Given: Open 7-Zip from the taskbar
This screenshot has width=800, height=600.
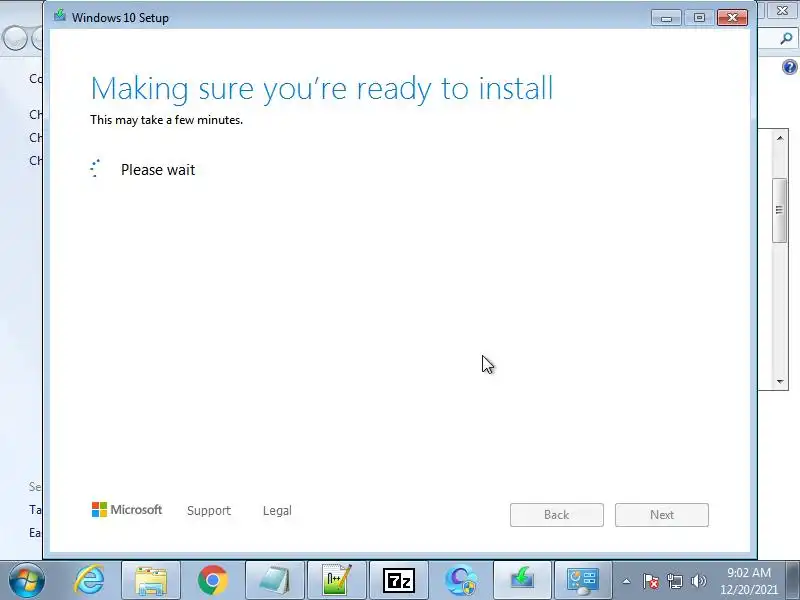Looking at the screenshot, I should click(398, 581).
